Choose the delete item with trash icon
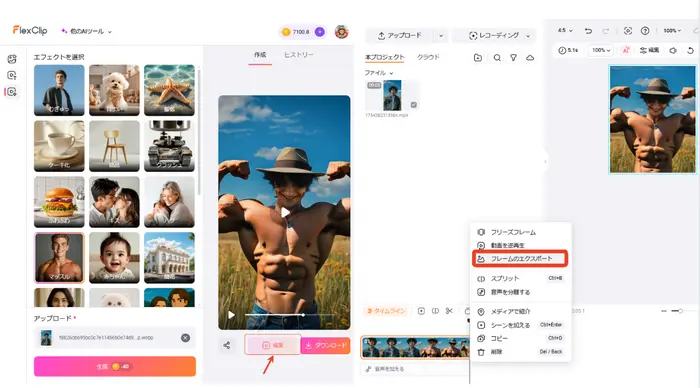Viewport: 700px width, 388px height. pos(521,352)
